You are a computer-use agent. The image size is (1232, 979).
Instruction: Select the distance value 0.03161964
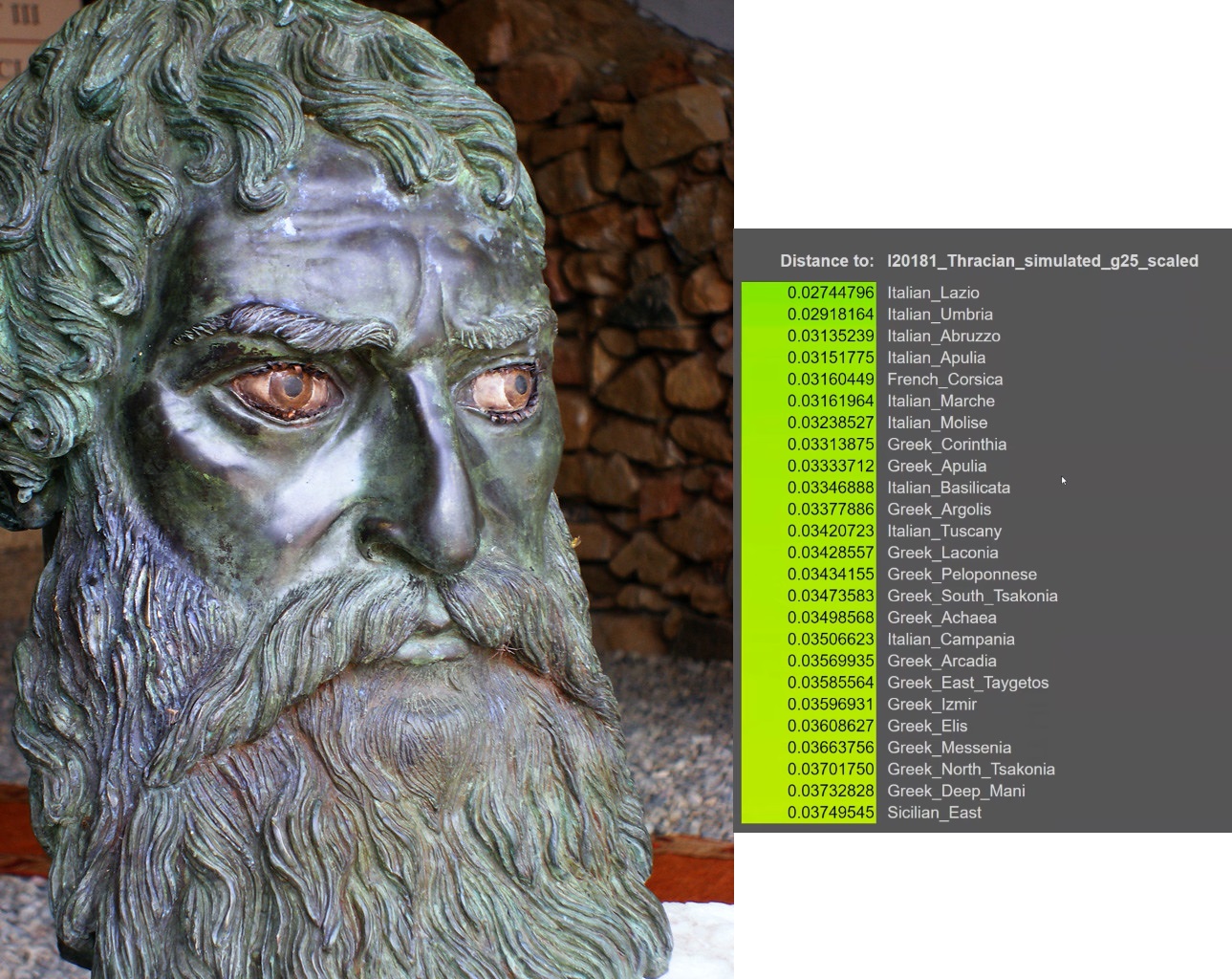click(x=831, y=401)
